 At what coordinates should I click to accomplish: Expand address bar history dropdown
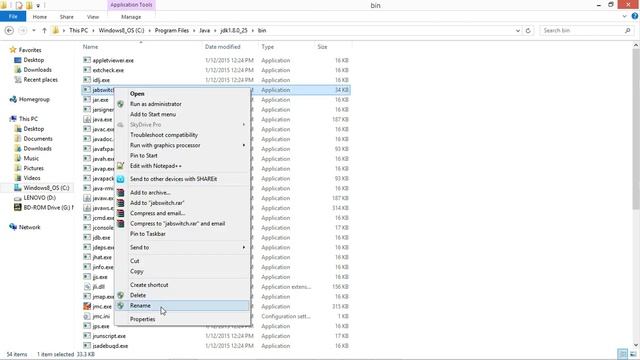pyautogui.click(x=518, y=31)
